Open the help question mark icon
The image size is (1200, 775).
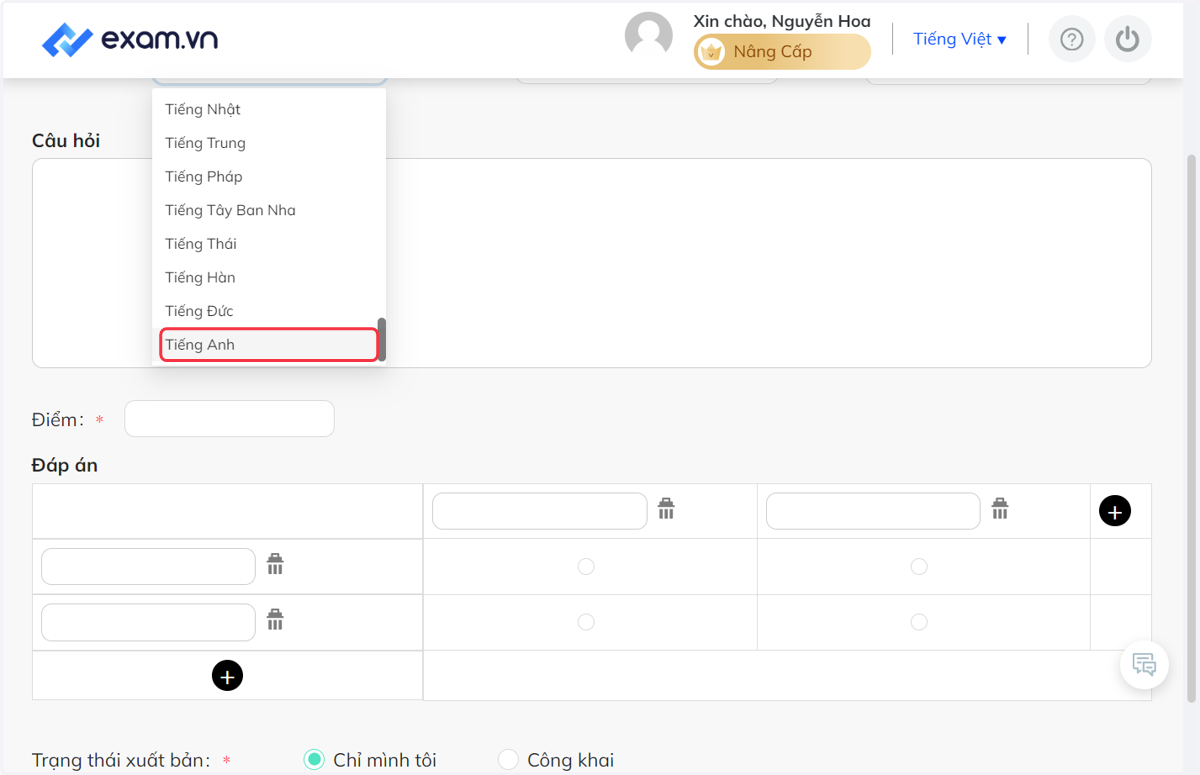[1072, 39]
